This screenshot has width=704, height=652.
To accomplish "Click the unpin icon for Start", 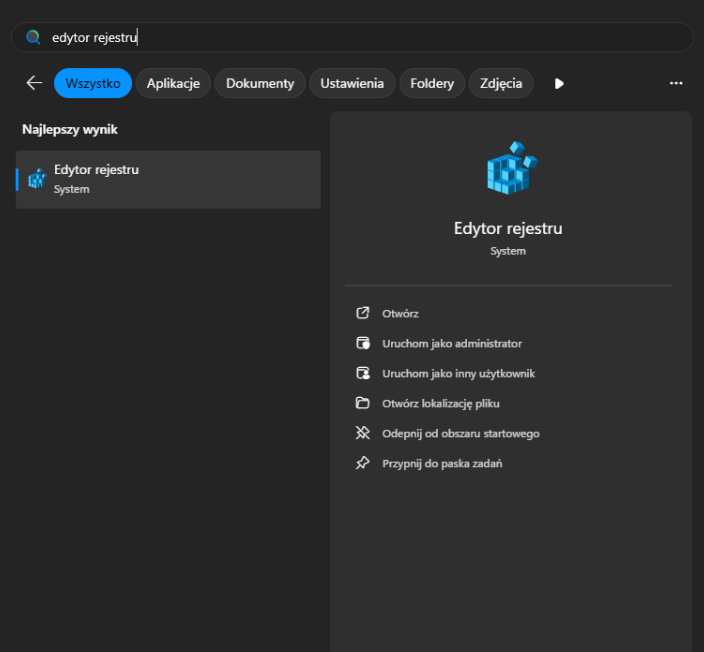I will [x=363, y=433].
